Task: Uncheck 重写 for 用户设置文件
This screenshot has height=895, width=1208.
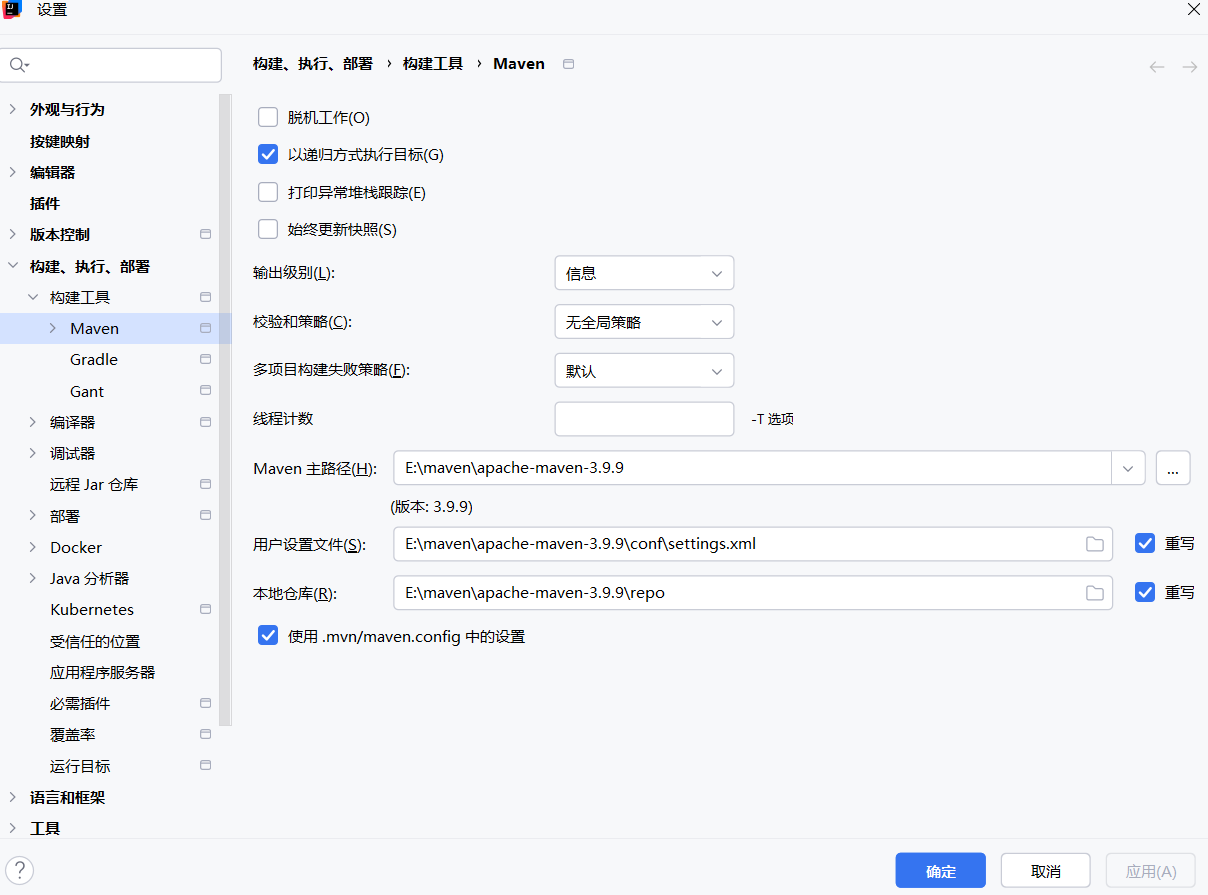Action: click(x=1145, y=543)
